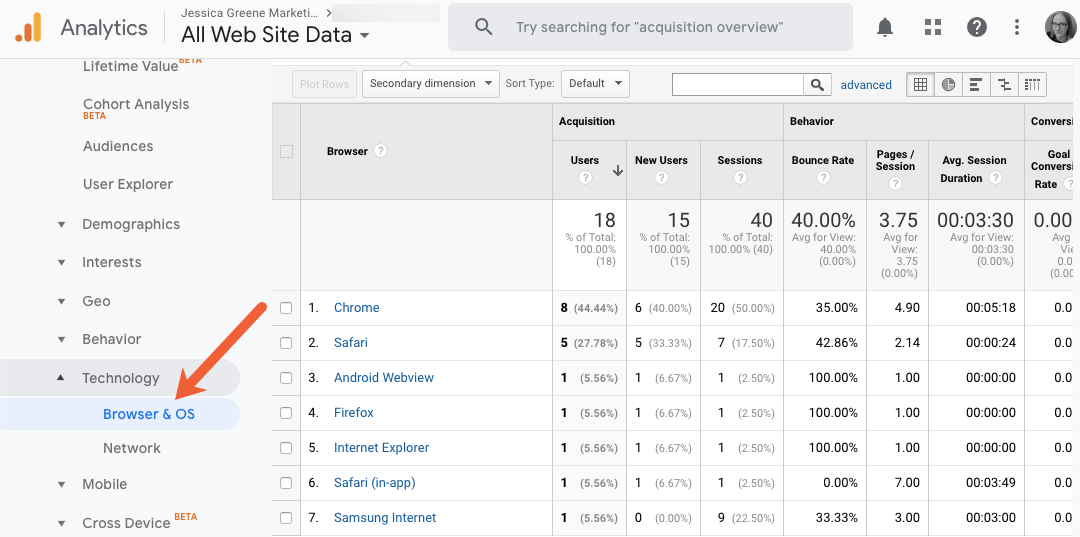Viewport: 1080px width, 537px height.
Task: Select Network under Technology
Action: click(x=132, y=448)
